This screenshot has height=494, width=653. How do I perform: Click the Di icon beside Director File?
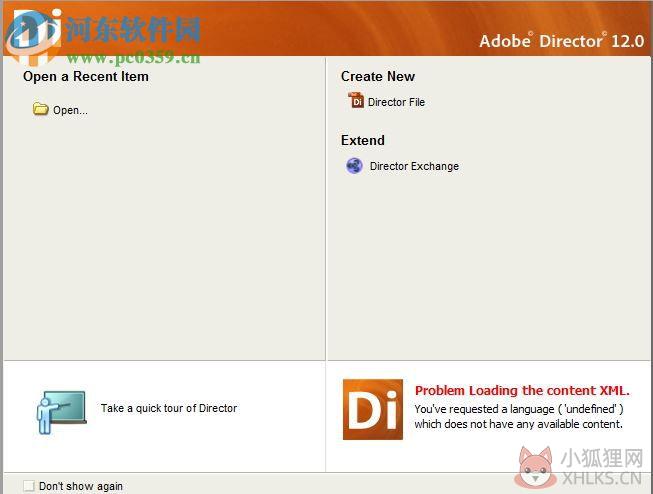click(x=356, y=100)
